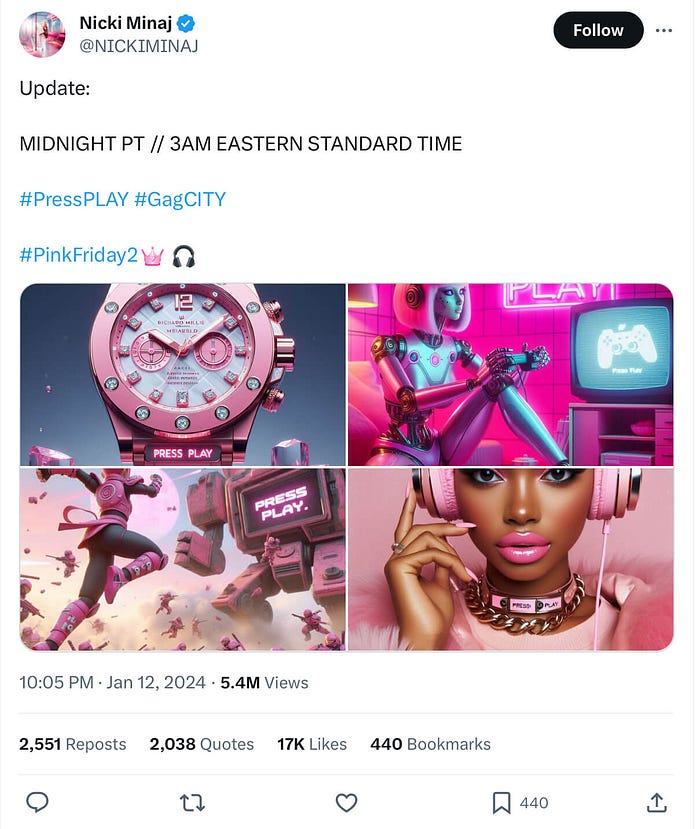
Task: Open Nicki Minaj's profile avatar
Action: pos(42,34)
